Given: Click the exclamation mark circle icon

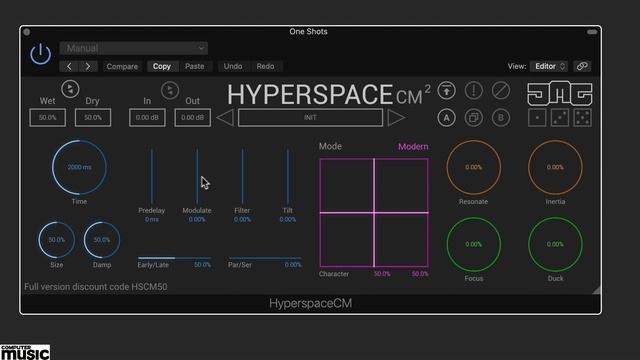Looking at the screenshot, I should 473,91.
